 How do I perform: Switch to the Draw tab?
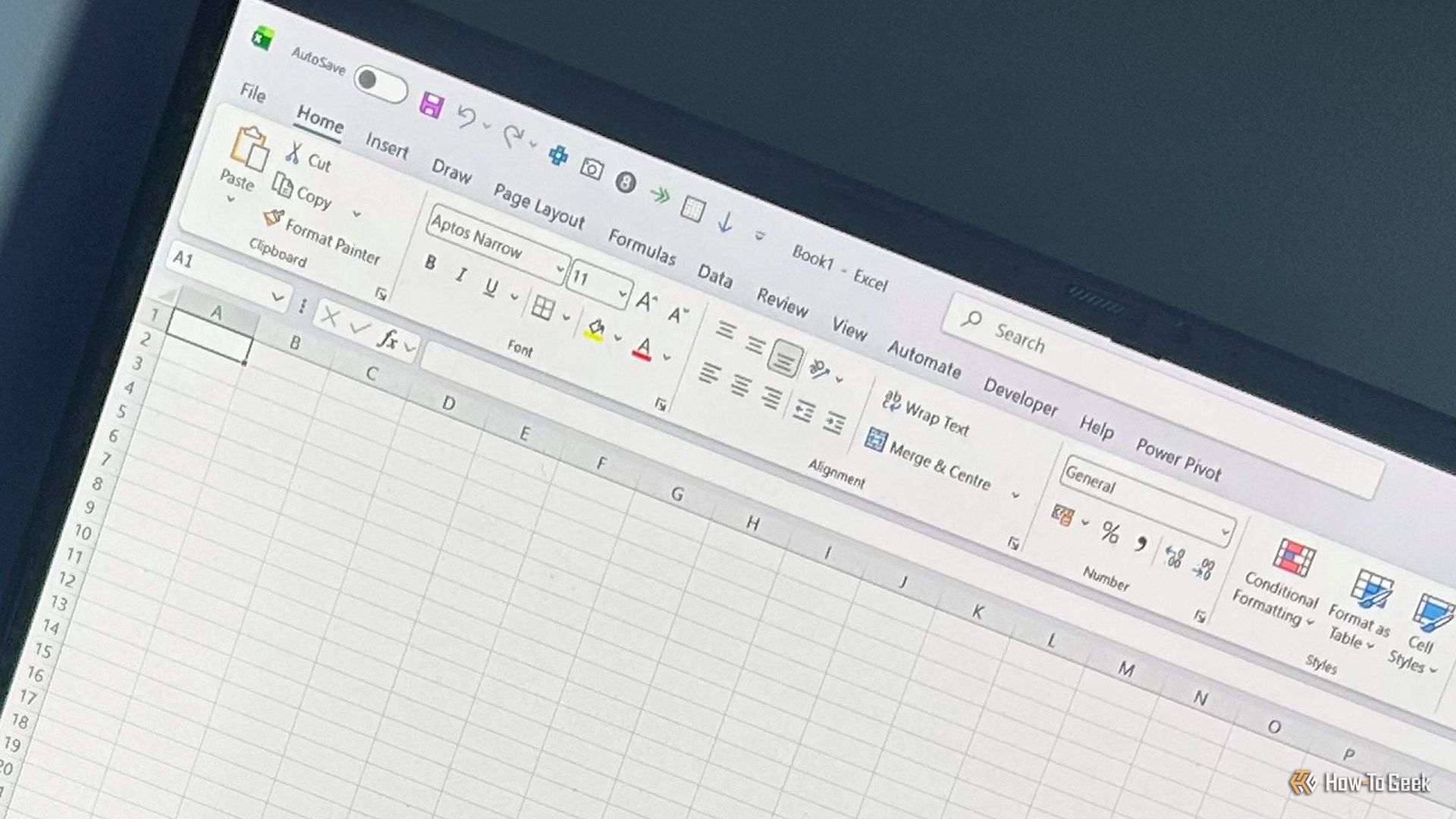(451, 171)
